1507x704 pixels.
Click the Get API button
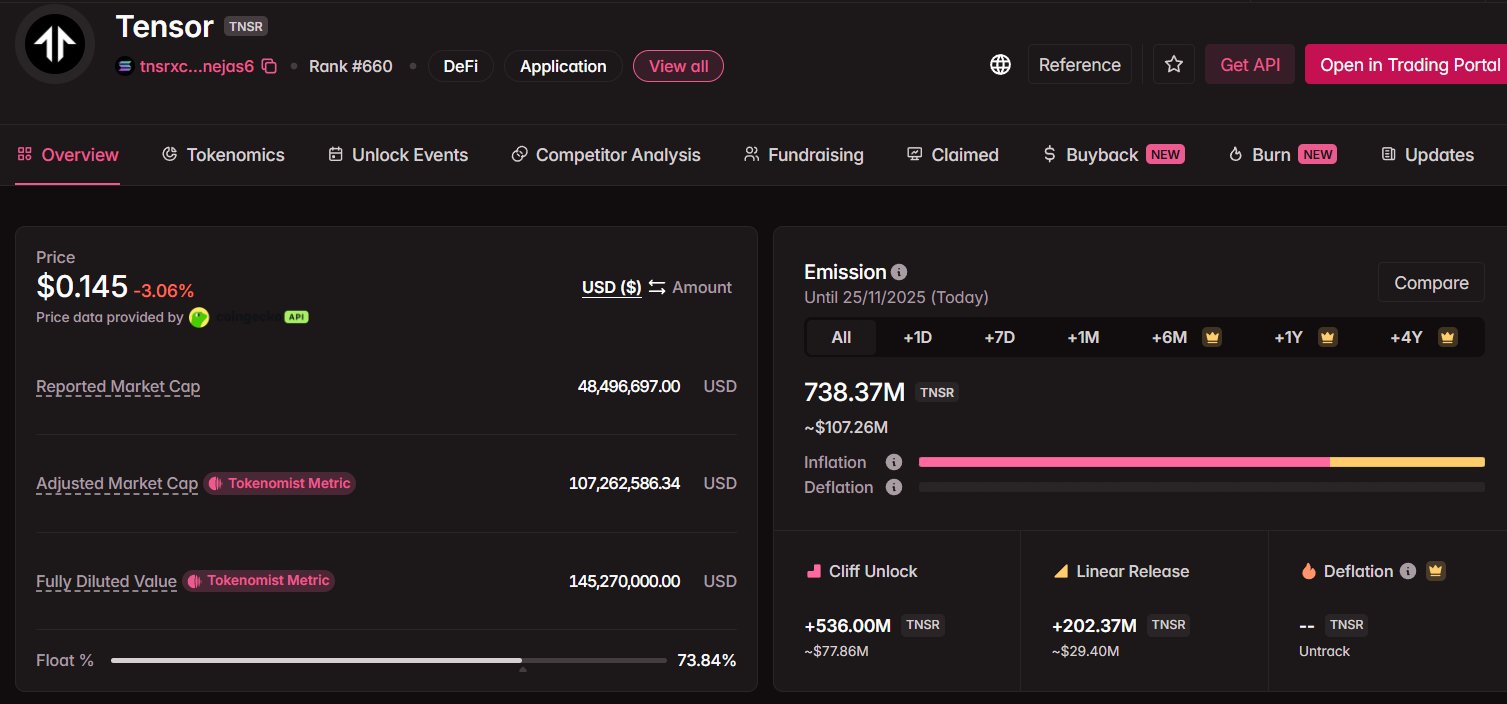[1249, 65]
